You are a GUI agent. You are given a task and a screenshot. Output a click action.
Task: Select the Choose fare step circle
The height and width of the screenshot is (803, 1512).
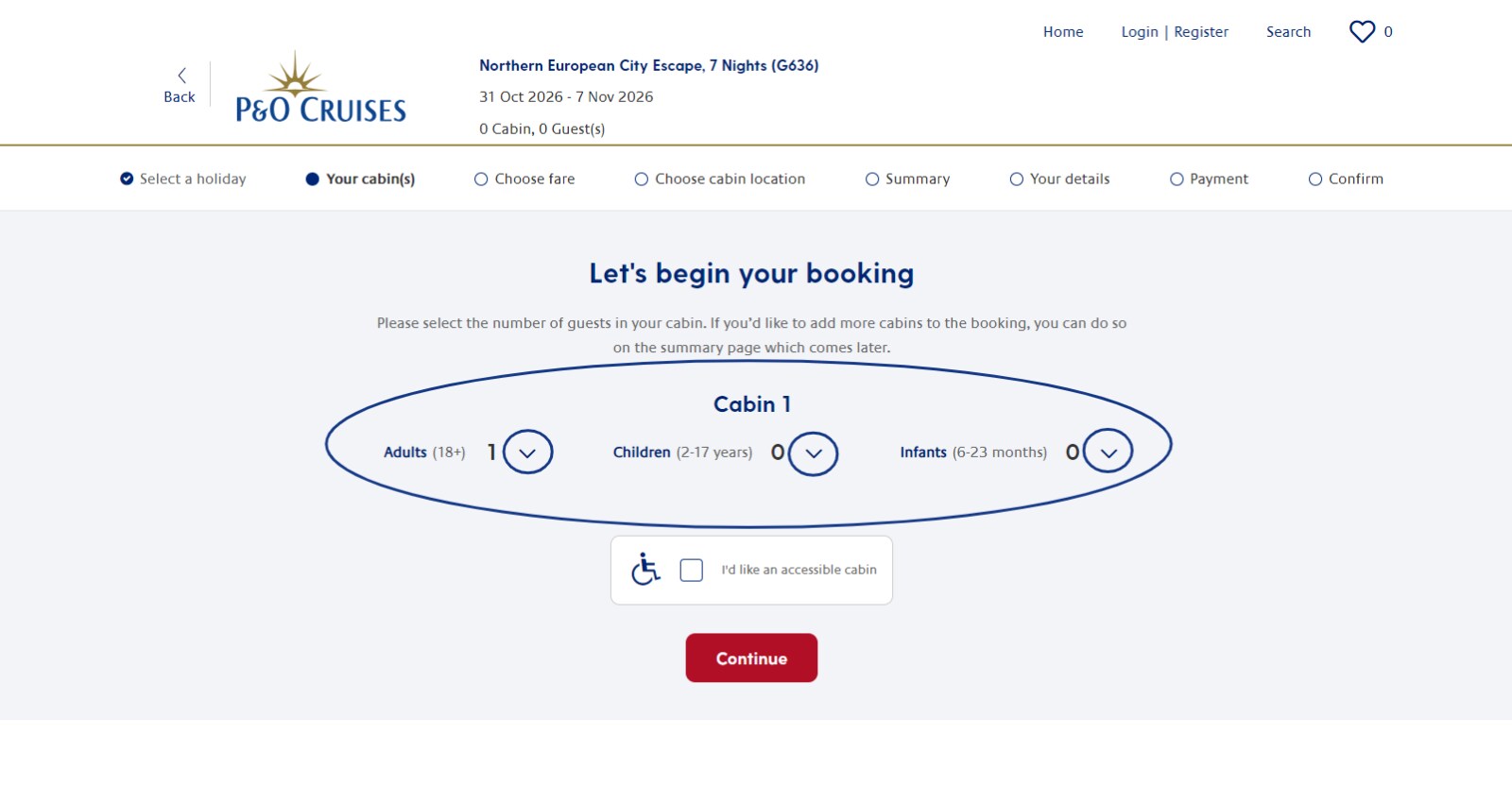tap(481, 179)
